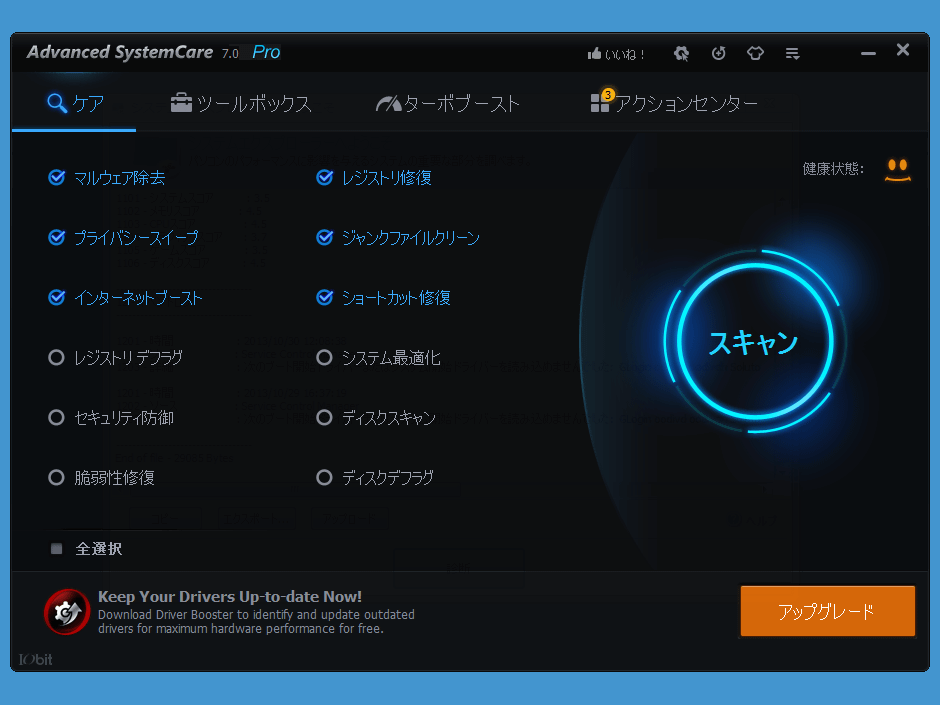The width and height of the screenshot is (940, 705).
Task: Close the Advanced SystemCare window
Action: click(x=903, y=50)
